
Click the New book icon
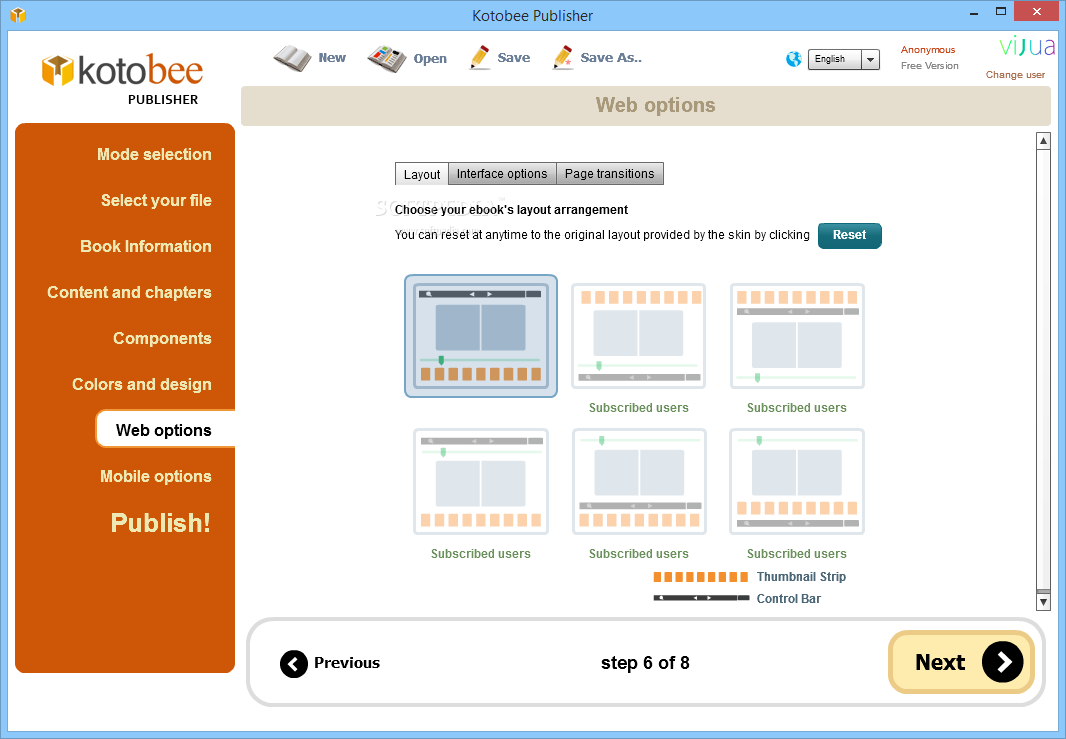pos(292,58)
